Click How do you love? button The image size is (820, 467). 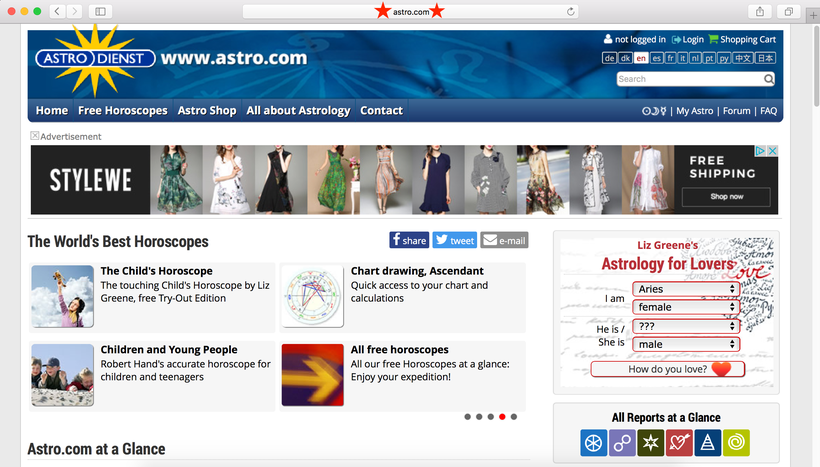[668, 369]
